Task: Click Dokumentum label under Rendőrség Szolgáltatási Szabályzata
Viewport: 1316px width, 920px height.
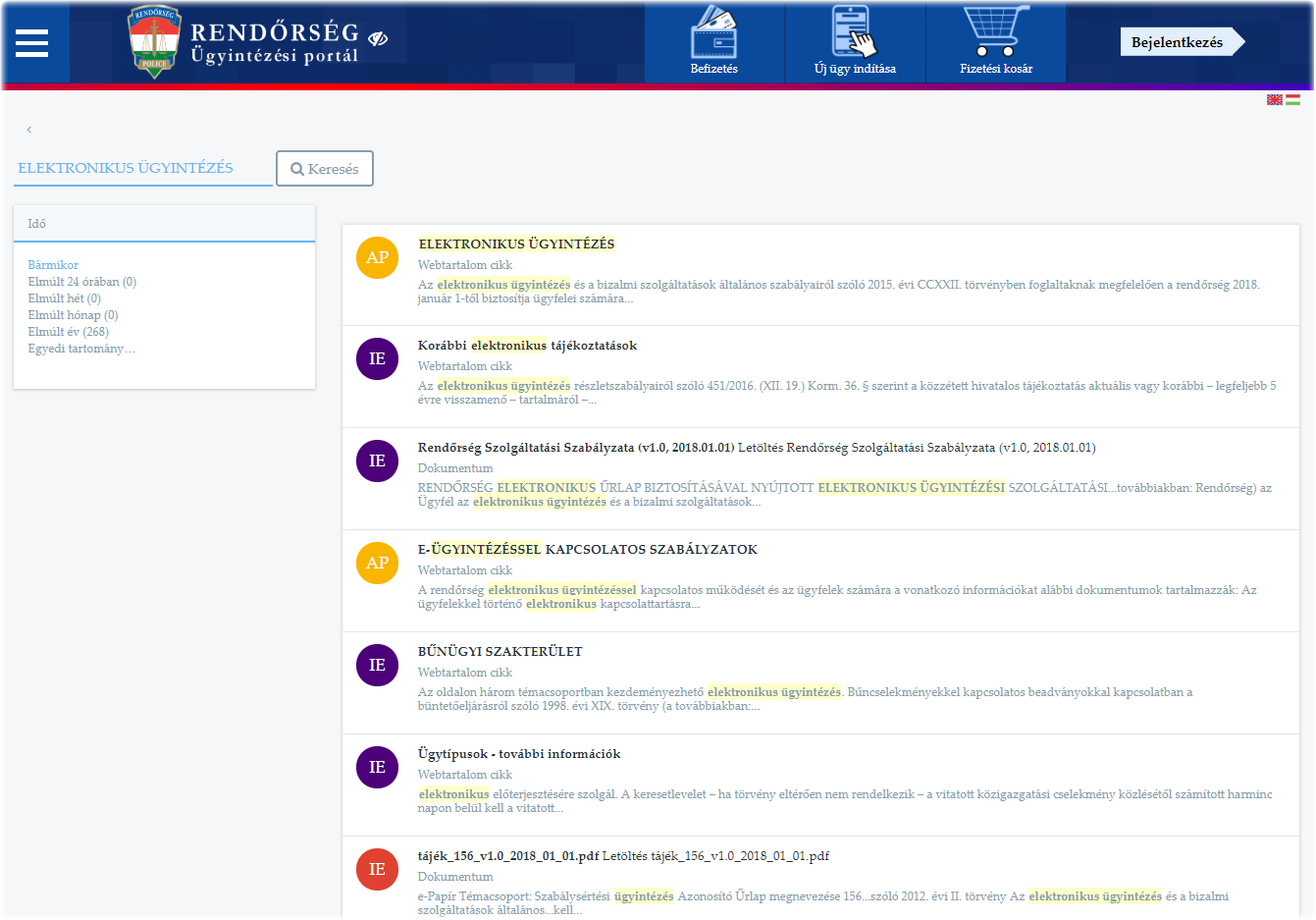Action: 455,468
